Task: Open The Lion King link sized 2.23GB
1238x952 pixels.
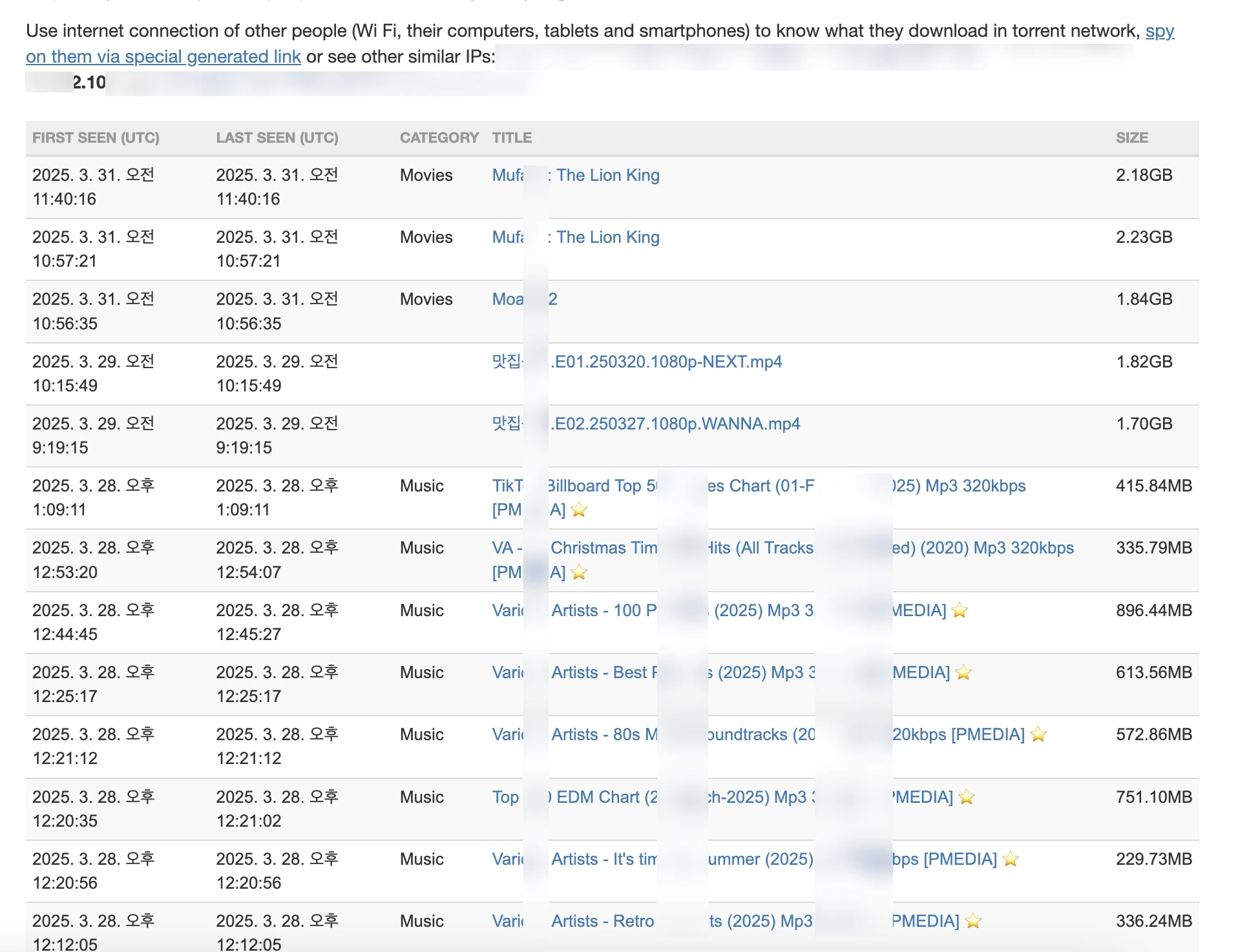Action: pyautogui.click(x=607, y=237)
